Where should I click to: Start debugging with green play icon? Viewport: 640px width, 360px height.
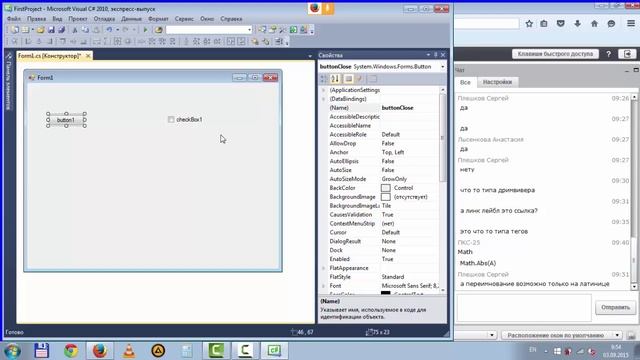tap(145, 30)
